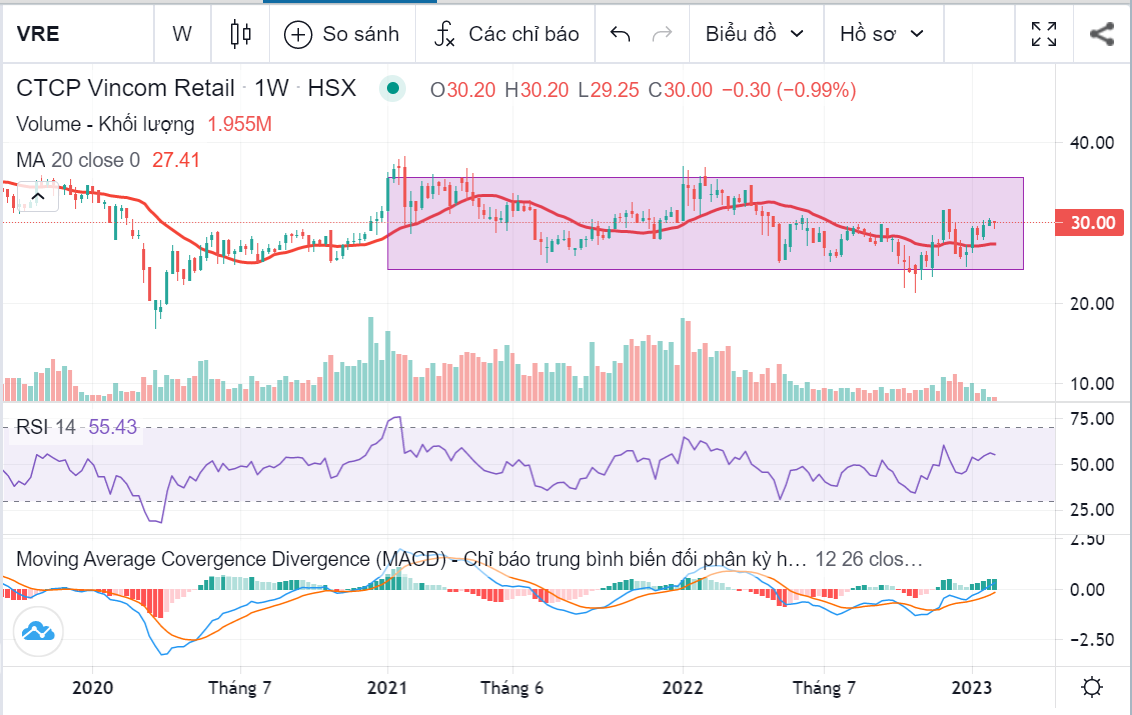The image size is (1132, 715).
Task: Select the MA 20 close indicator label
Action: tap(78, 160)
